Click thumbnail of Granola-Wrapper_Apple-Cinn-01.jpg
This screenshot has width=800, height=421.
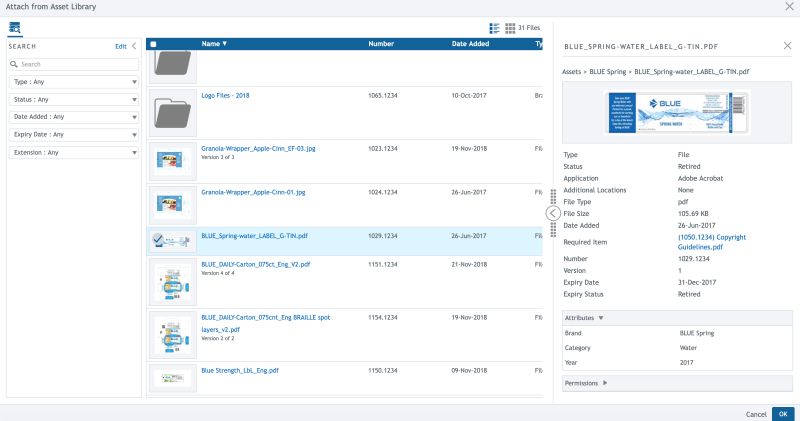(172, 205)
